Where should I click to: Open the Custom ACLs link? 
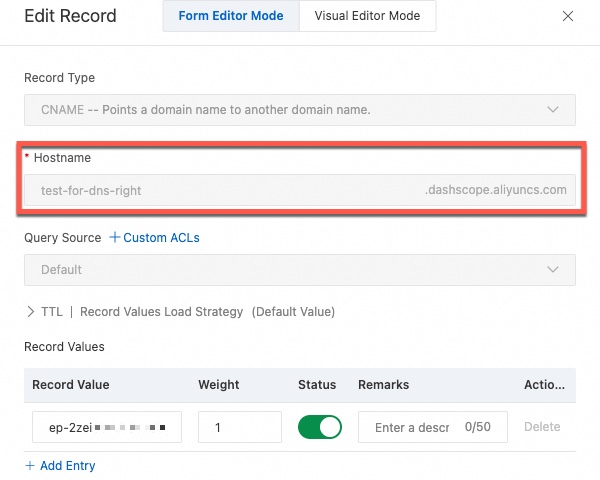(x=161, y=238)
